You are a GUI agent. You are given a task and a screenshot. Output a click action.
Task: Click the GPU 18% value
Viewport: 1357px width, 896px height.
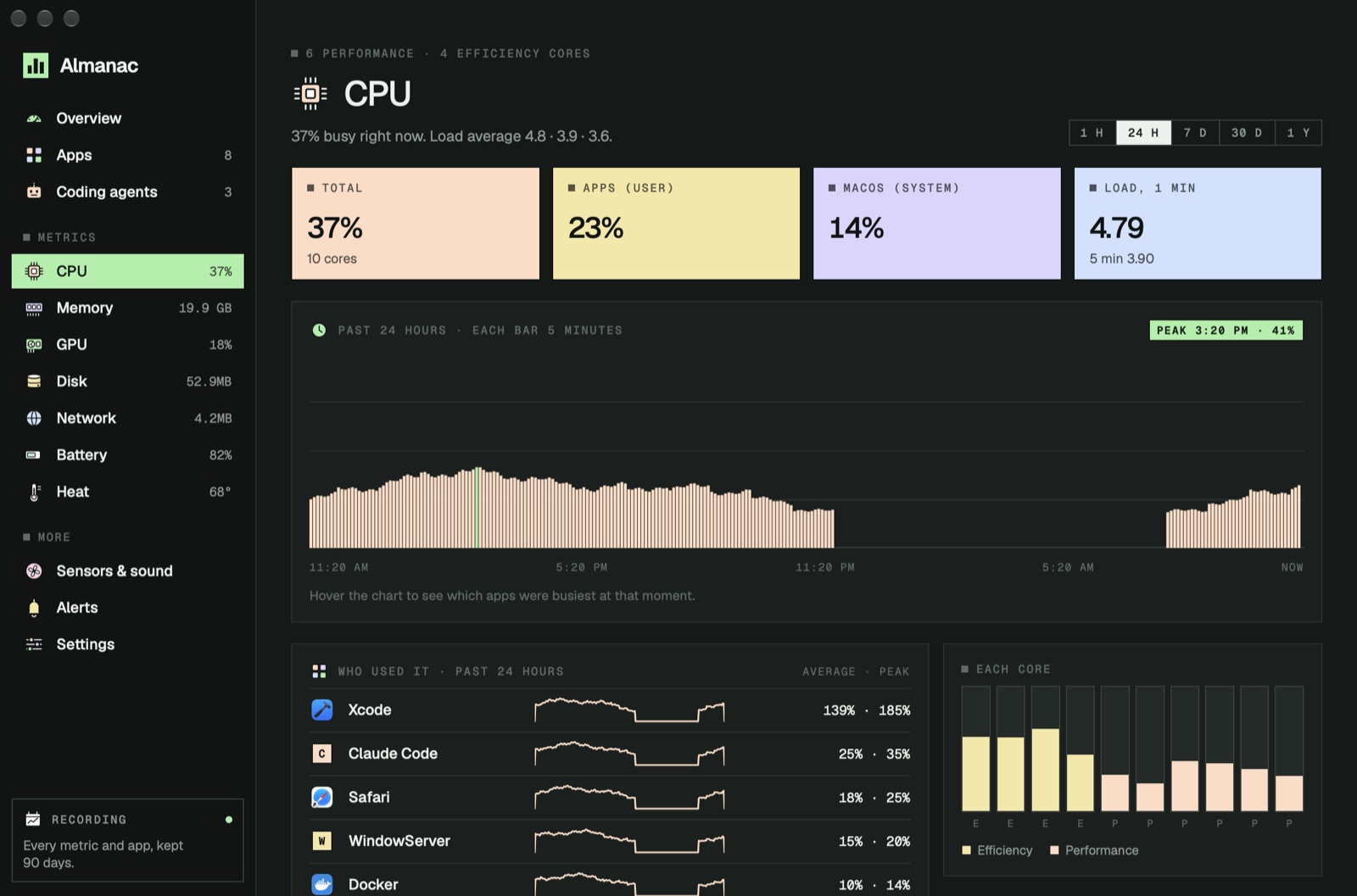[x=221, y=345]
